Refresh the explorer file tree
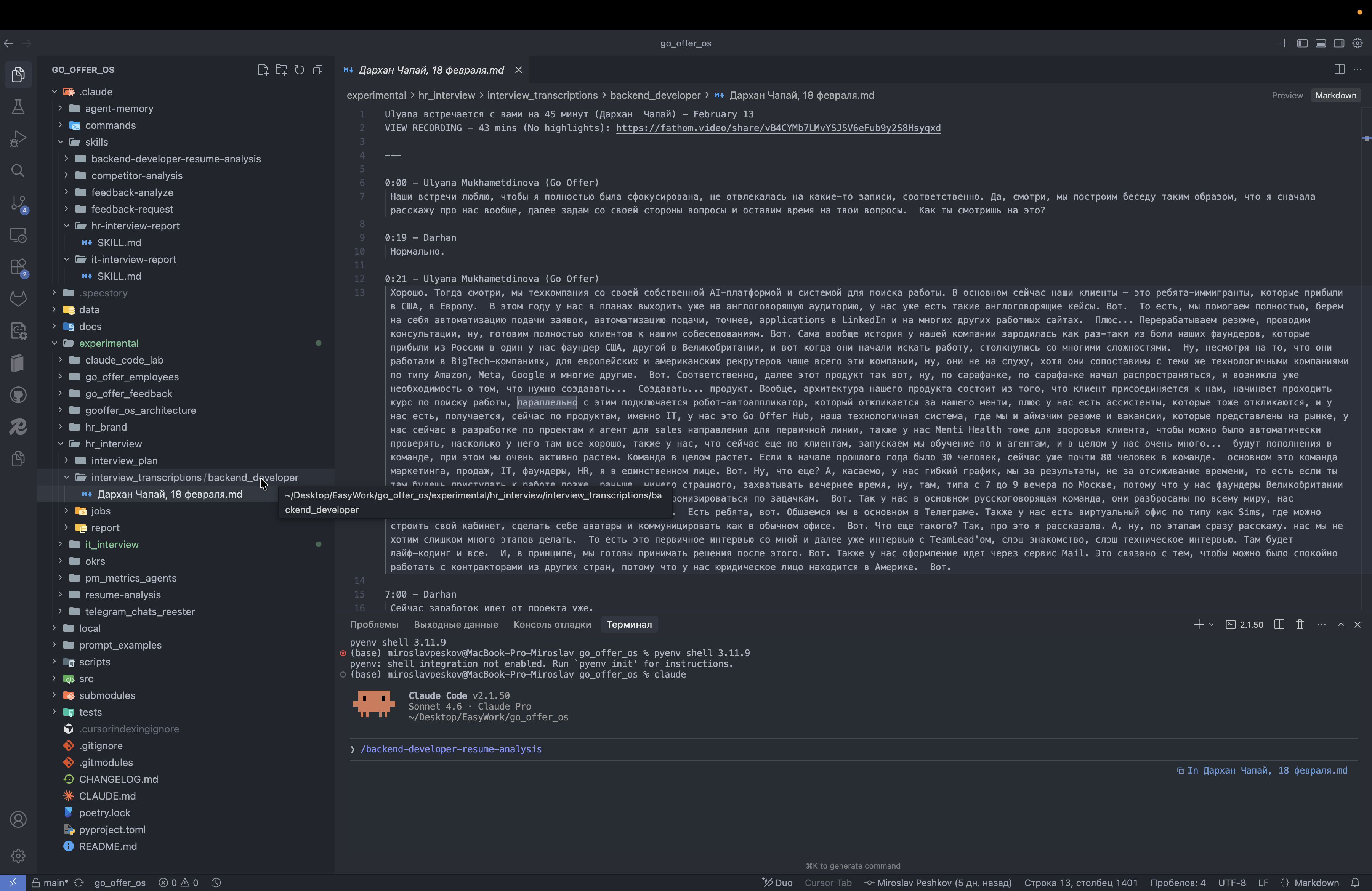 pyautogui.click(x=299, y=70)
